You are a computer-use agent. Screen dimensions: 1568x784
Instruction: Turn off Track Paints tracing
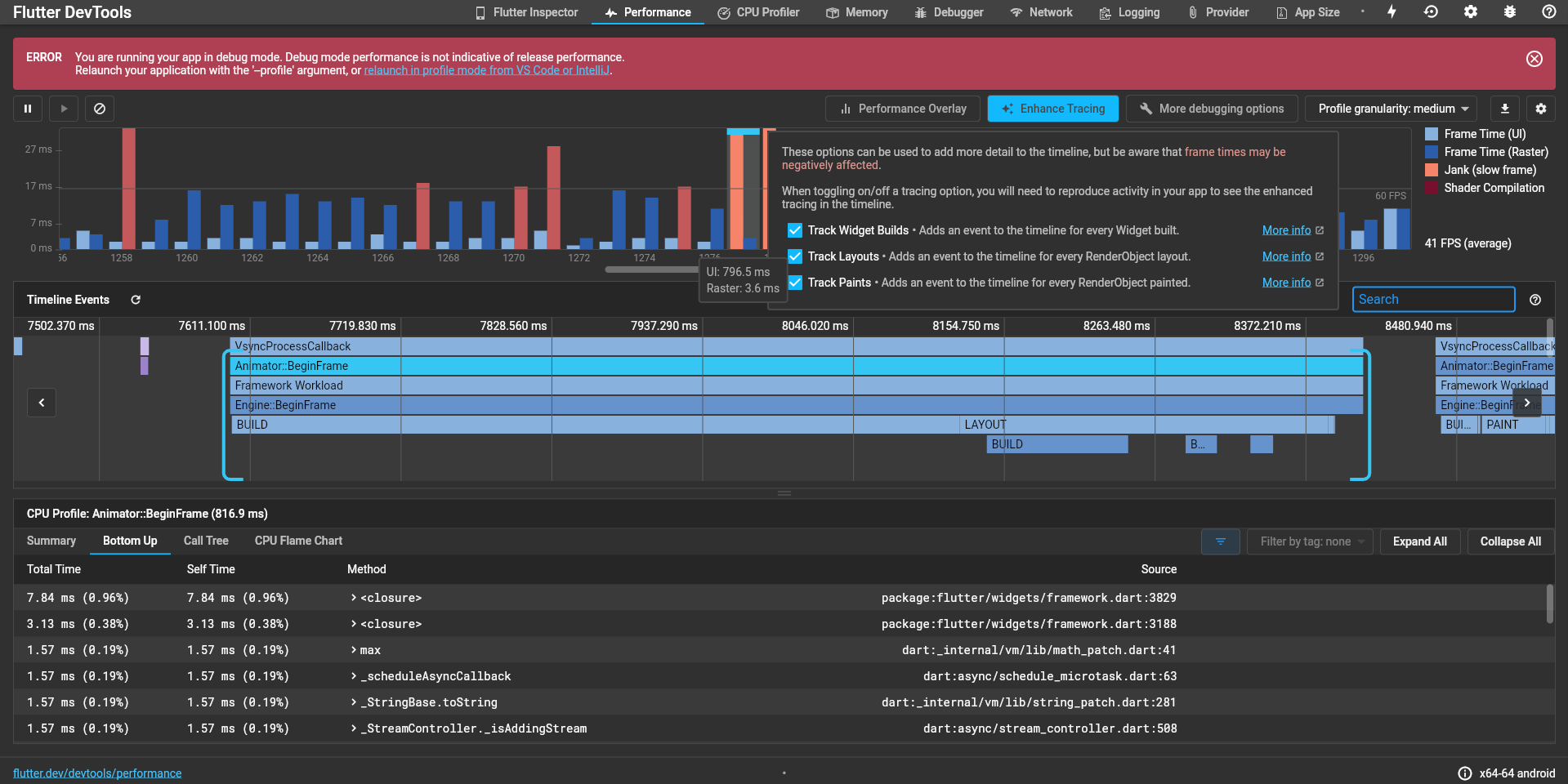pyautogui.click(x=794, y=283)
